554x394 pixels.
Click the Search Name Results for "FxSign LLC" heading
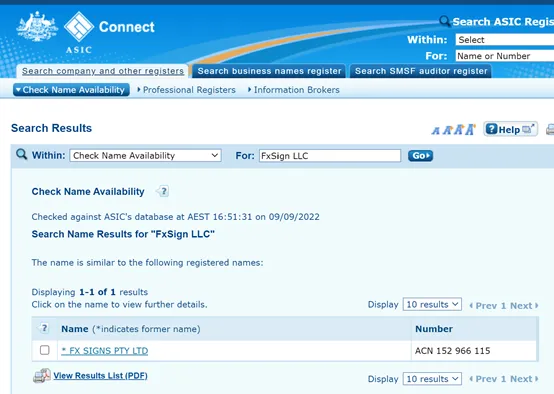coord(123,234)
